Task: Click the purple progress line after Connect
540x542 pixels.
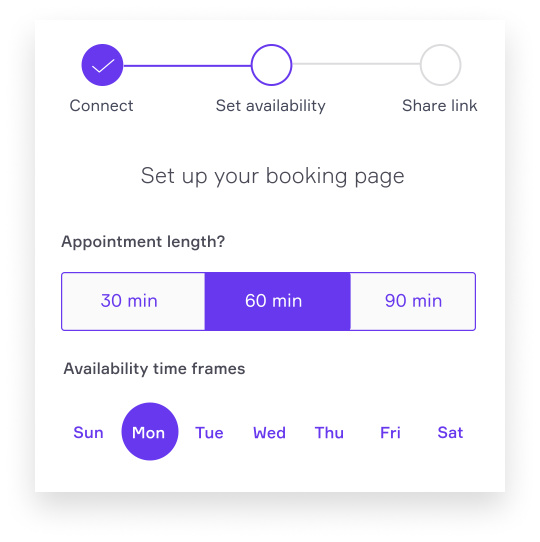Action: pyautogui.click(x=187, y=65)
